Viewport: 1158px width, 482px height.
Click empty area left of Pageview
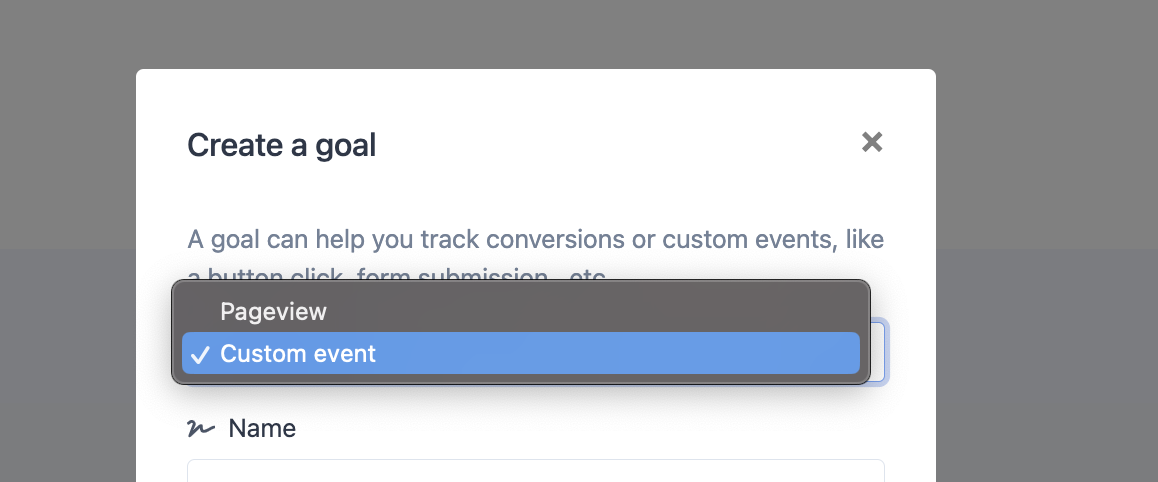click(199, 311)
